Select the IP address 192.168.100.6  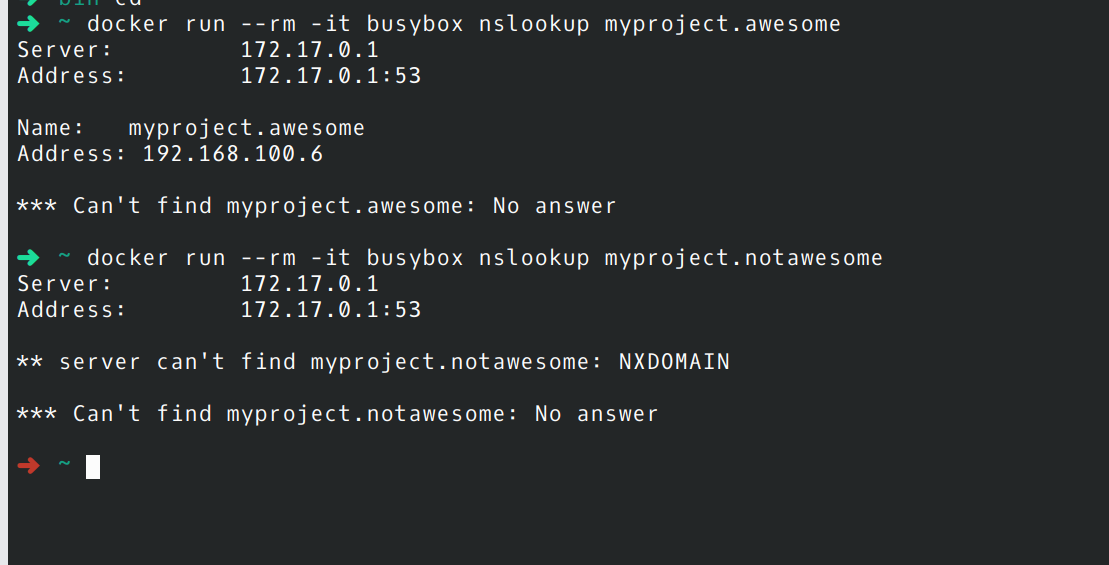233,153
